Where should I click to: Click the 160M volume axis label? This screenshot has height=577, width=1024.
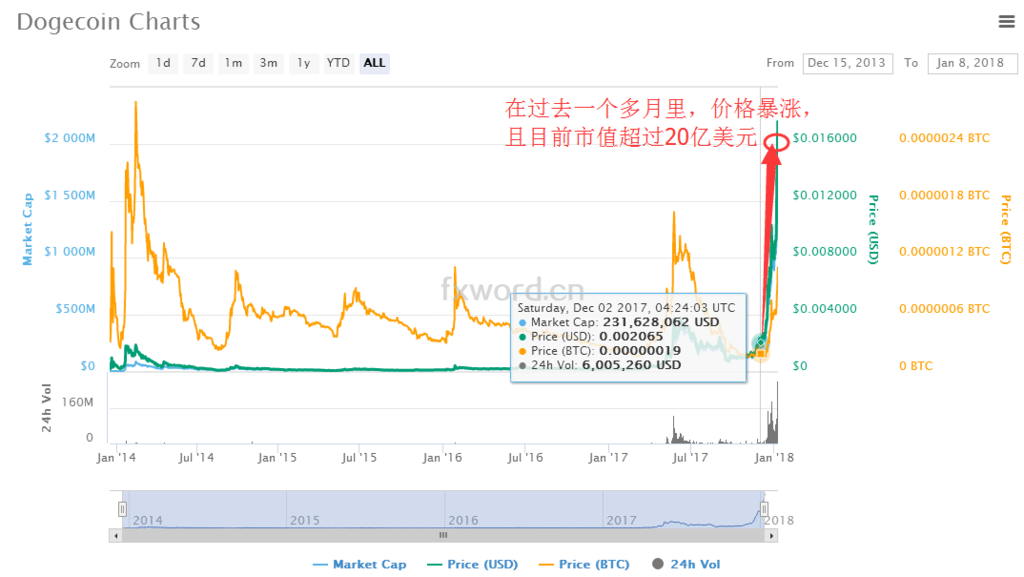[78, 403]
